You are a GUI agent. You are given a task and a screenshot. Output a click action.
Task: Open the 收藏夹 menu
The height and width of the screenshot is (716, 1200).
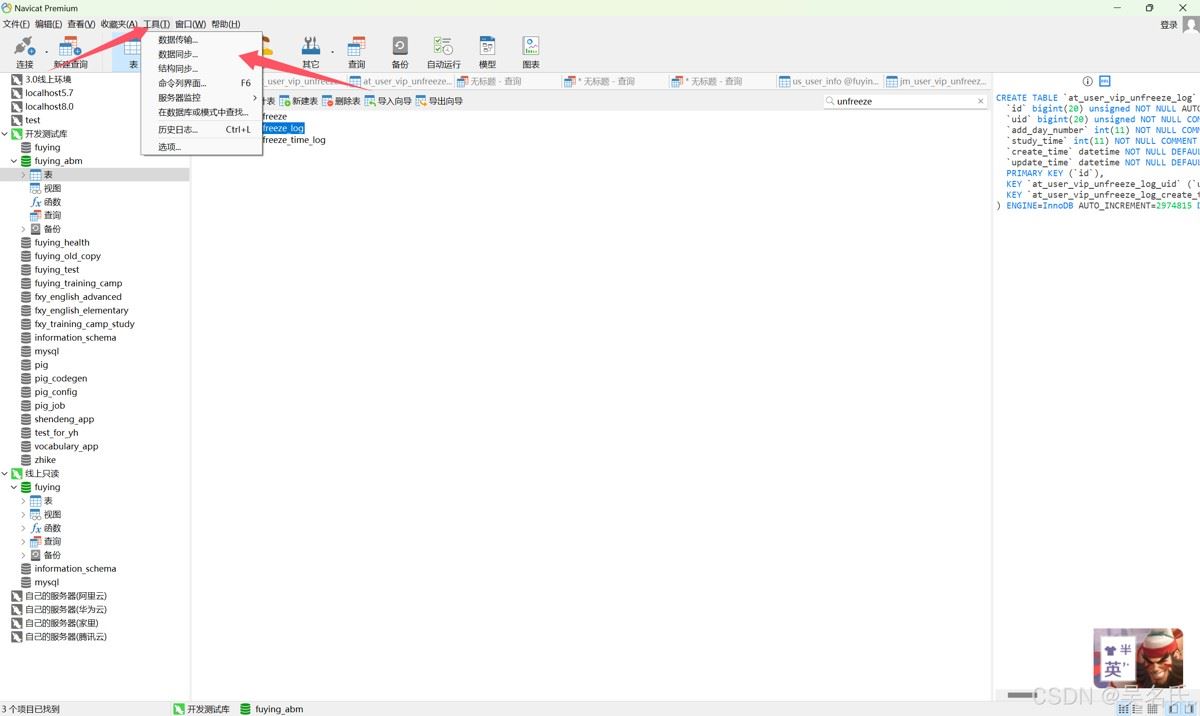[x=119, y=24]
